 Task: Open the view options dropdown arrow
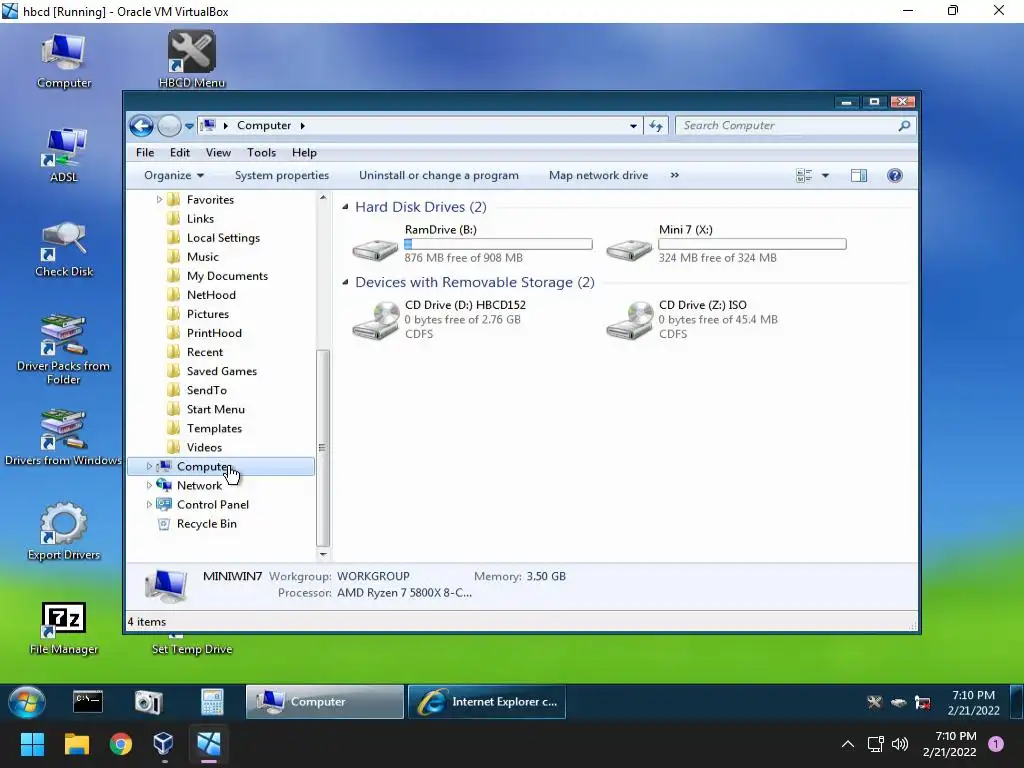pyautogui.click(x=825, y=175)
